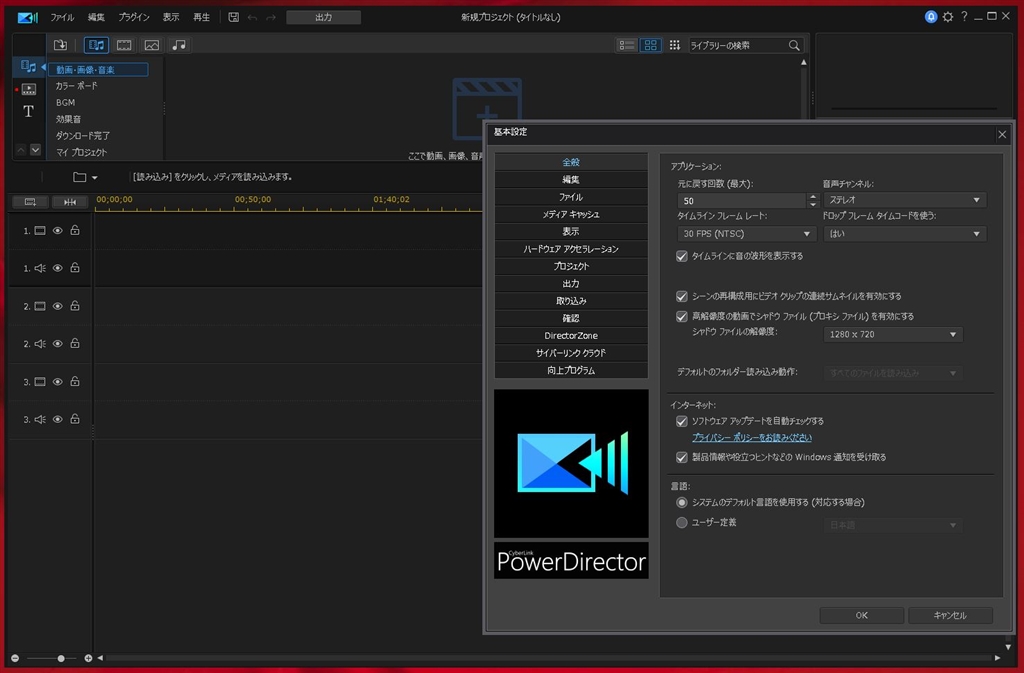The width and height of the screenshot is (1024, 673).
Task: Uncheck タイムラインに音の波形を表示する checkbox
Action: tap(682, 257)
